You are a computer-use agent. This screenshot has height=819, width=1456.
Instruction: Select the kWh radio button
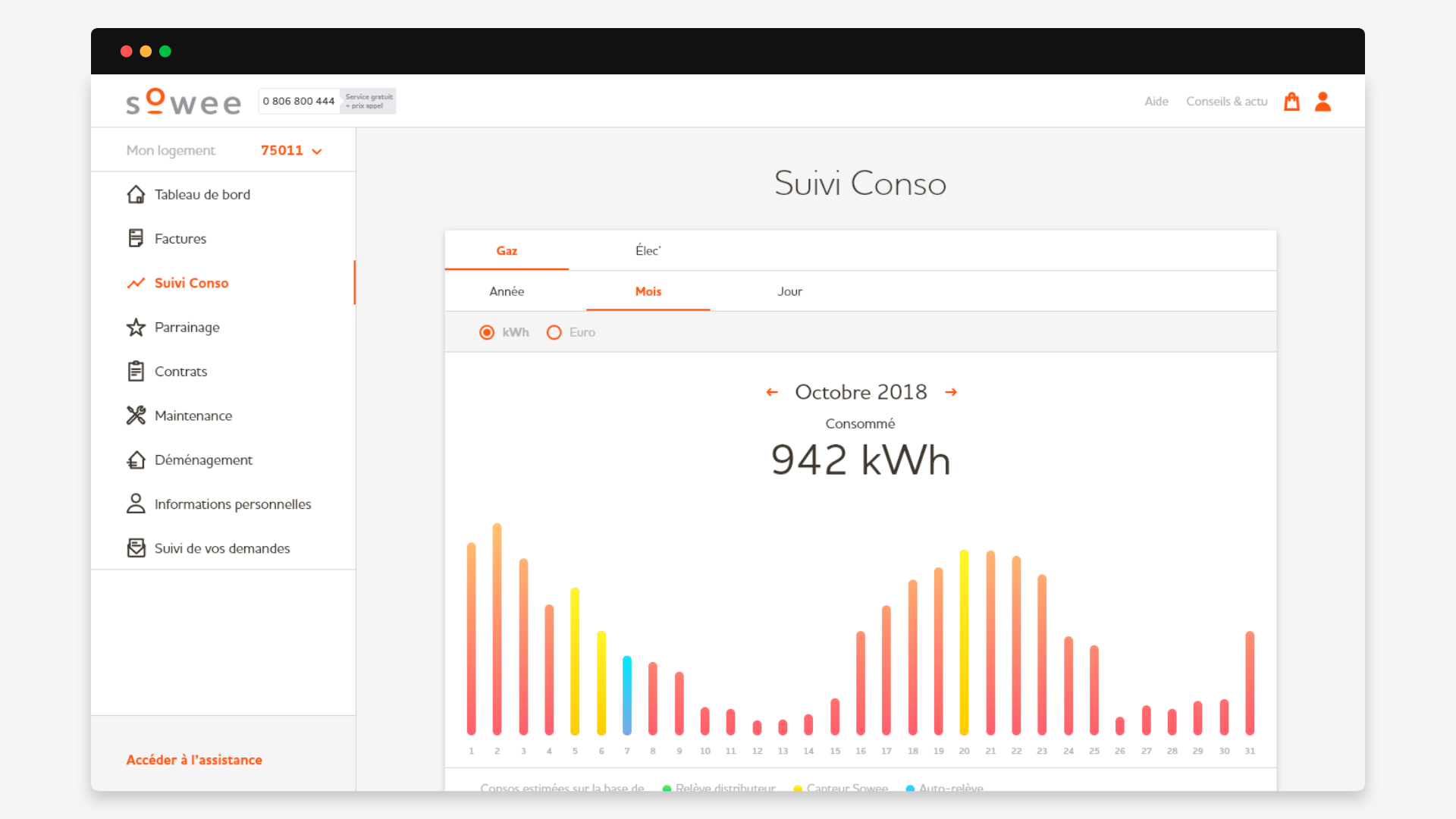(486, 332)
